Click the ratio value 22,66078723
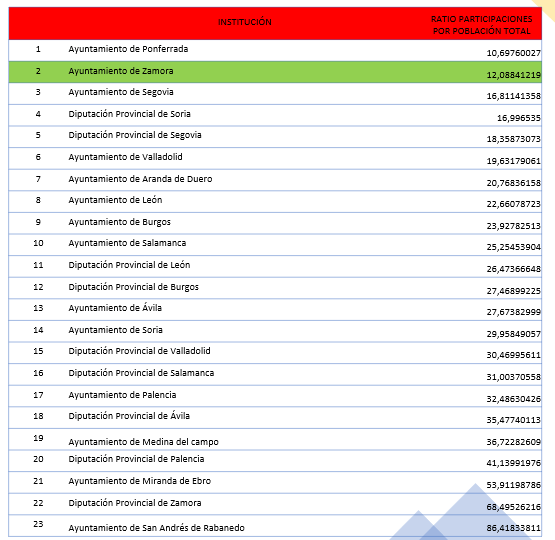The height and width of the screenshot is (540, 555). 514,204
